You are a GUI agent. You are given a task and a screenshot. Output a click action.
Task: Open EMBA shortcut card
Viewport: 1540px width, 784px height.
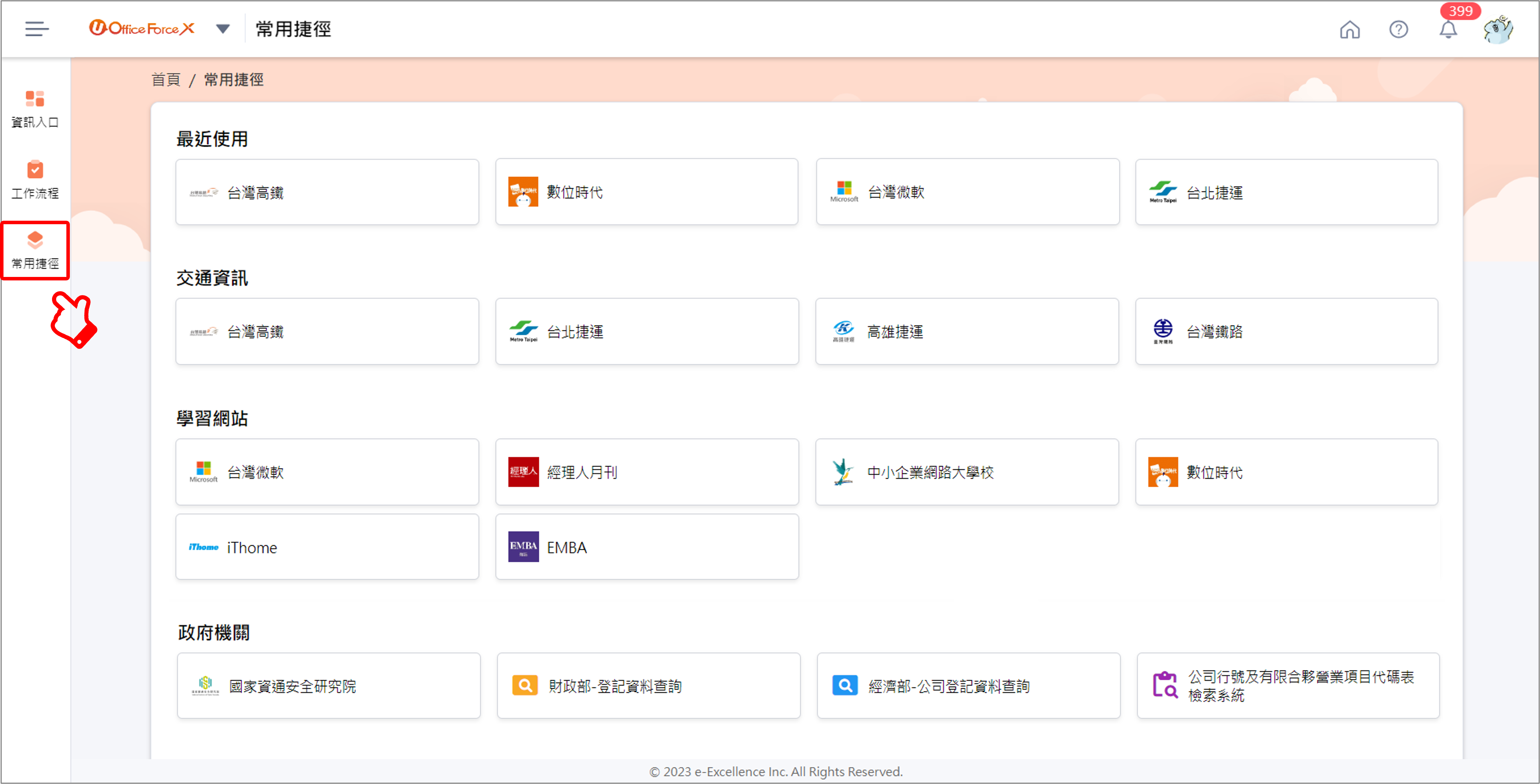[x=647, y=547]
